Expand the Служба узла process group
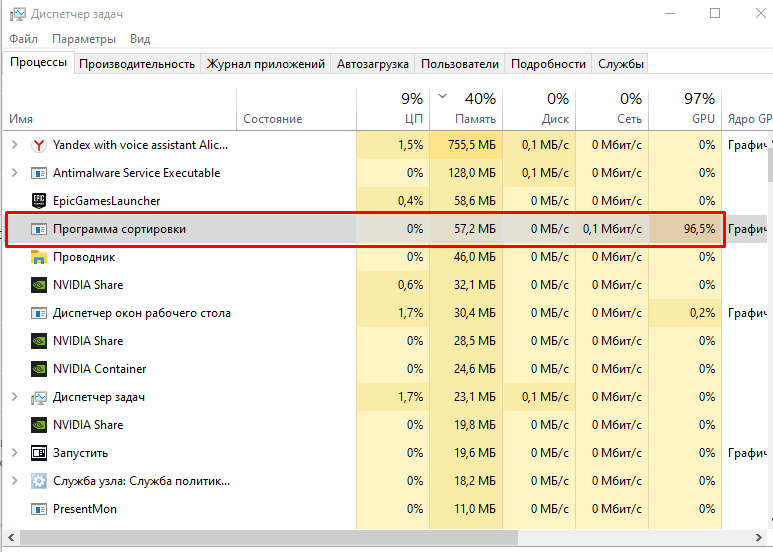The image size is (773, 552). (x=14, y=481)
